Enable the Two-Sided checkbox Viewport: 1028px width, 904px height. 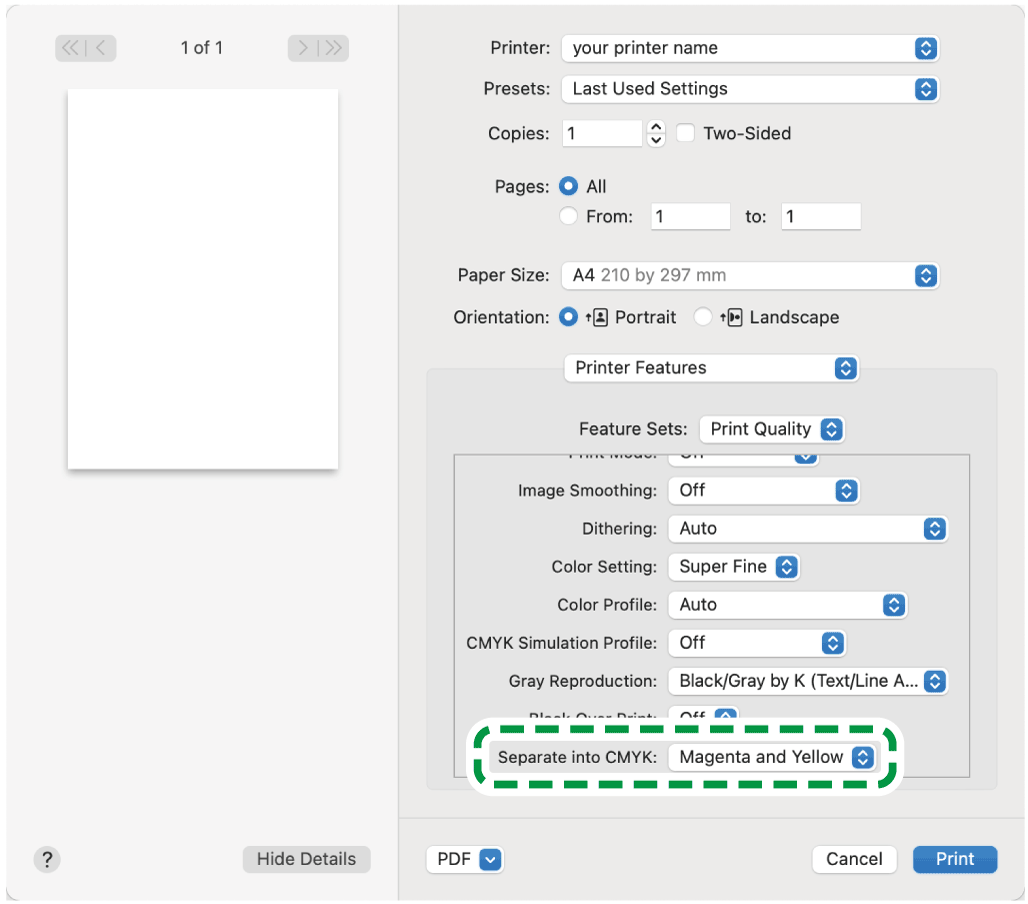pos(685,133)
